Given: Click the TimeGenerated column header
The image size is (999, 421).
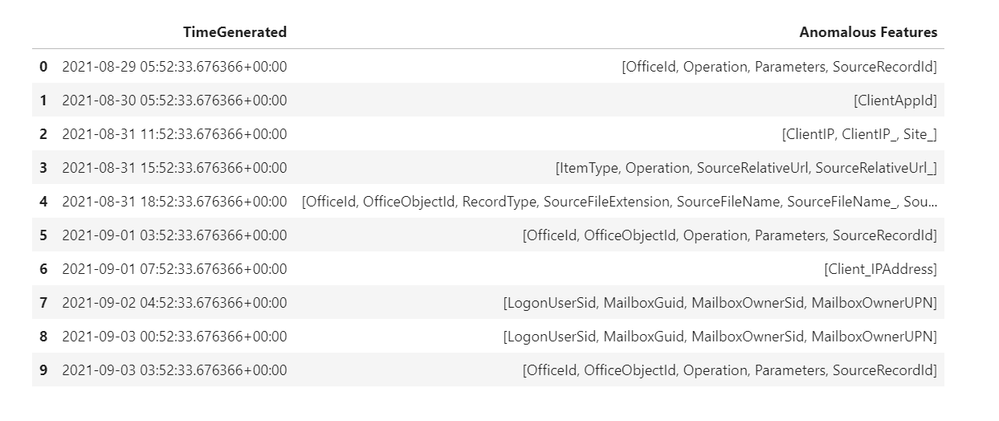Looking at the screenshot, I should tap(234, 32).
